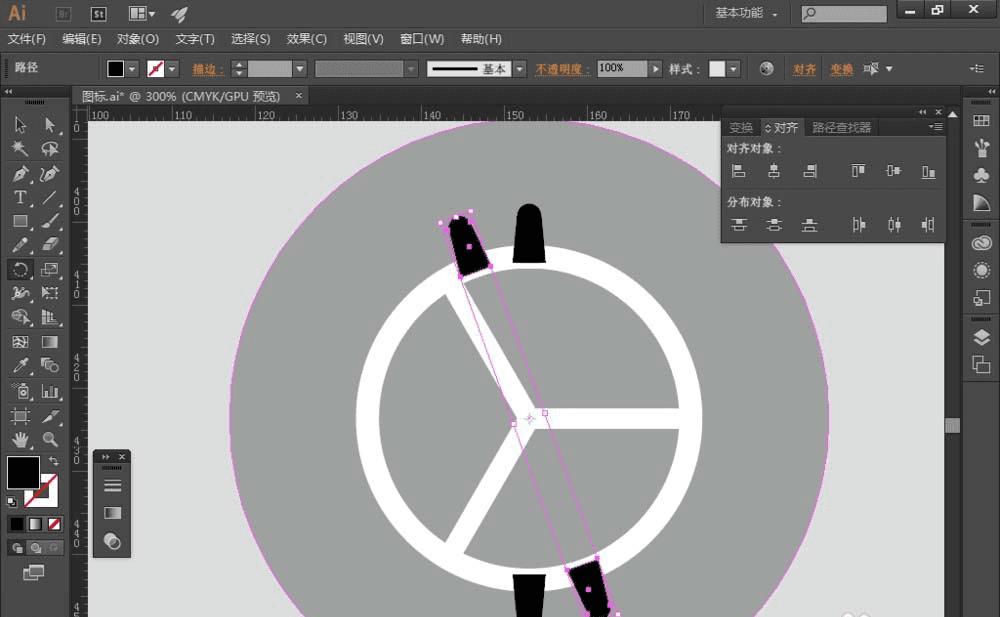1000x617 pixels.
Task: Select the Lasso tool
Action: (50, 149)
